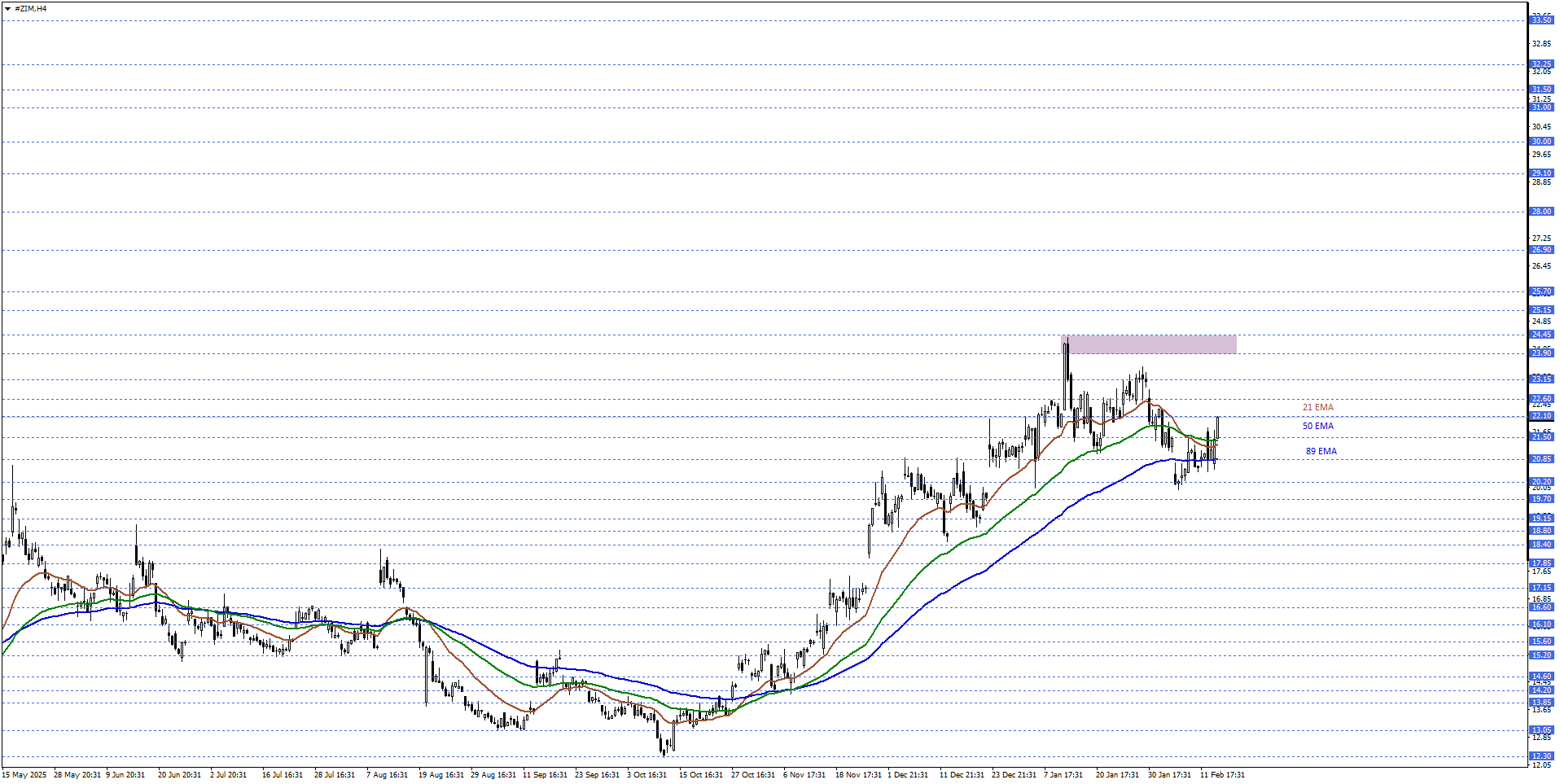Open the dropdown arrow beside #ZIM,H4
Screen dimensions: 1560x784
[8, 8]
